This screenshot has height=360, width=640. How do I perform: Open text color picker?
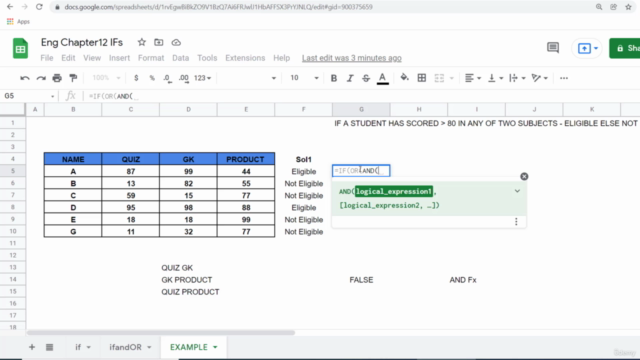point(382,78)
